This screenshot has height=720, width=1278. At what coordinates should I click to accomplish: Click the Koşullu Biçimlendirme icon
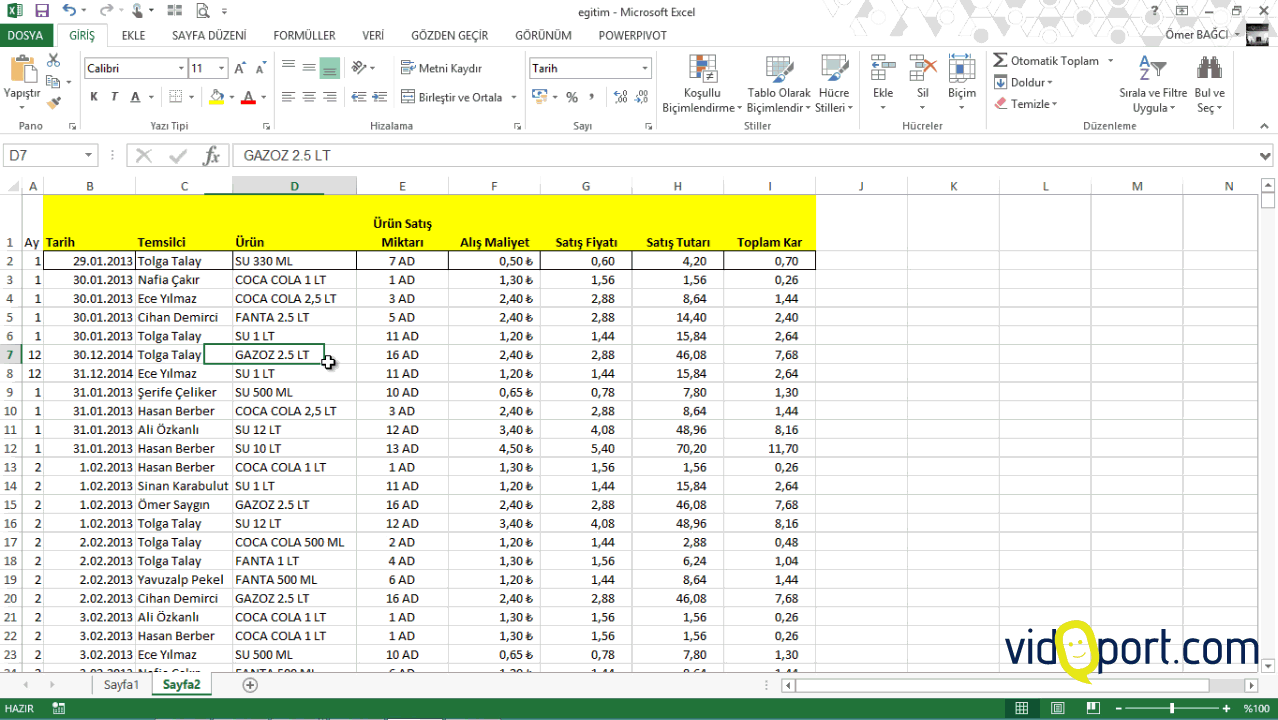click(701, 70)
